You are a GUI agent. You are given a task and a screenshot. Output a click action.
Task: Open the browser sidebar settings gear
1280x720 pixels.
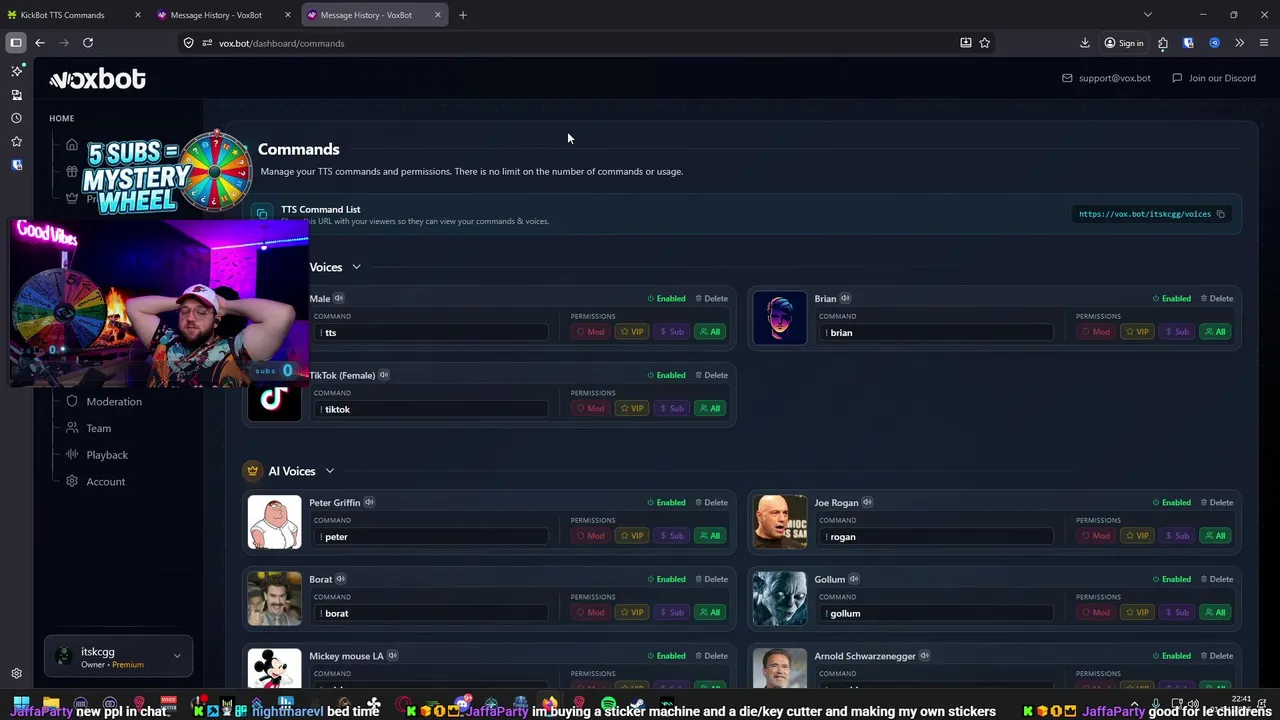pos(16,674)
